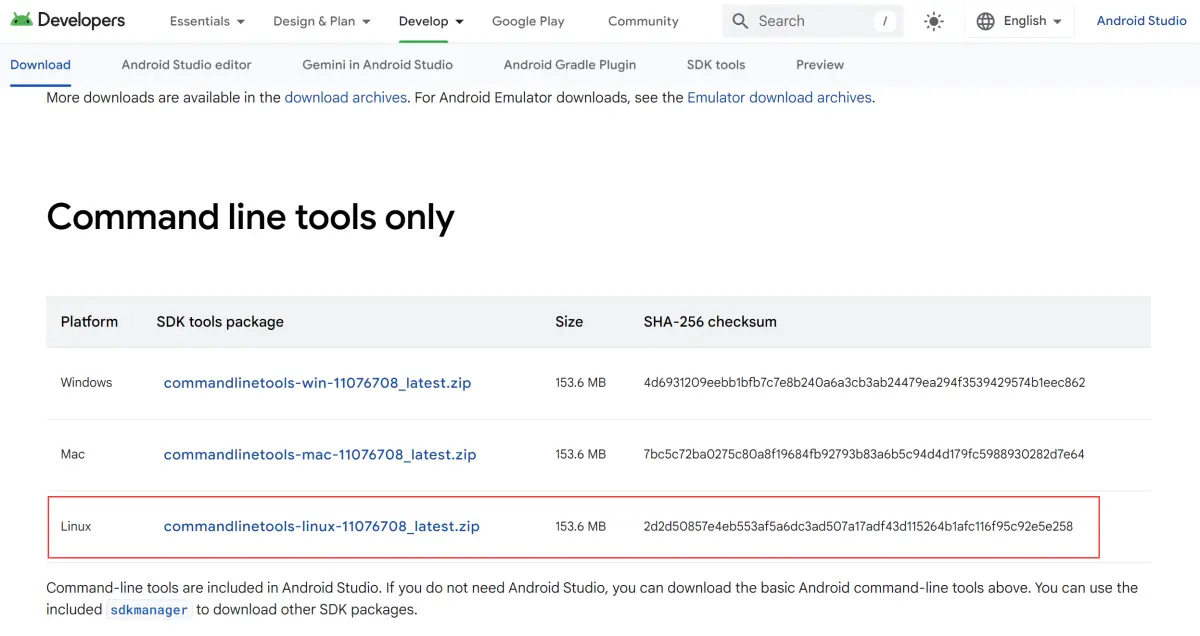
Task: Switch to the Preview tab
Action: click(820, 64)
